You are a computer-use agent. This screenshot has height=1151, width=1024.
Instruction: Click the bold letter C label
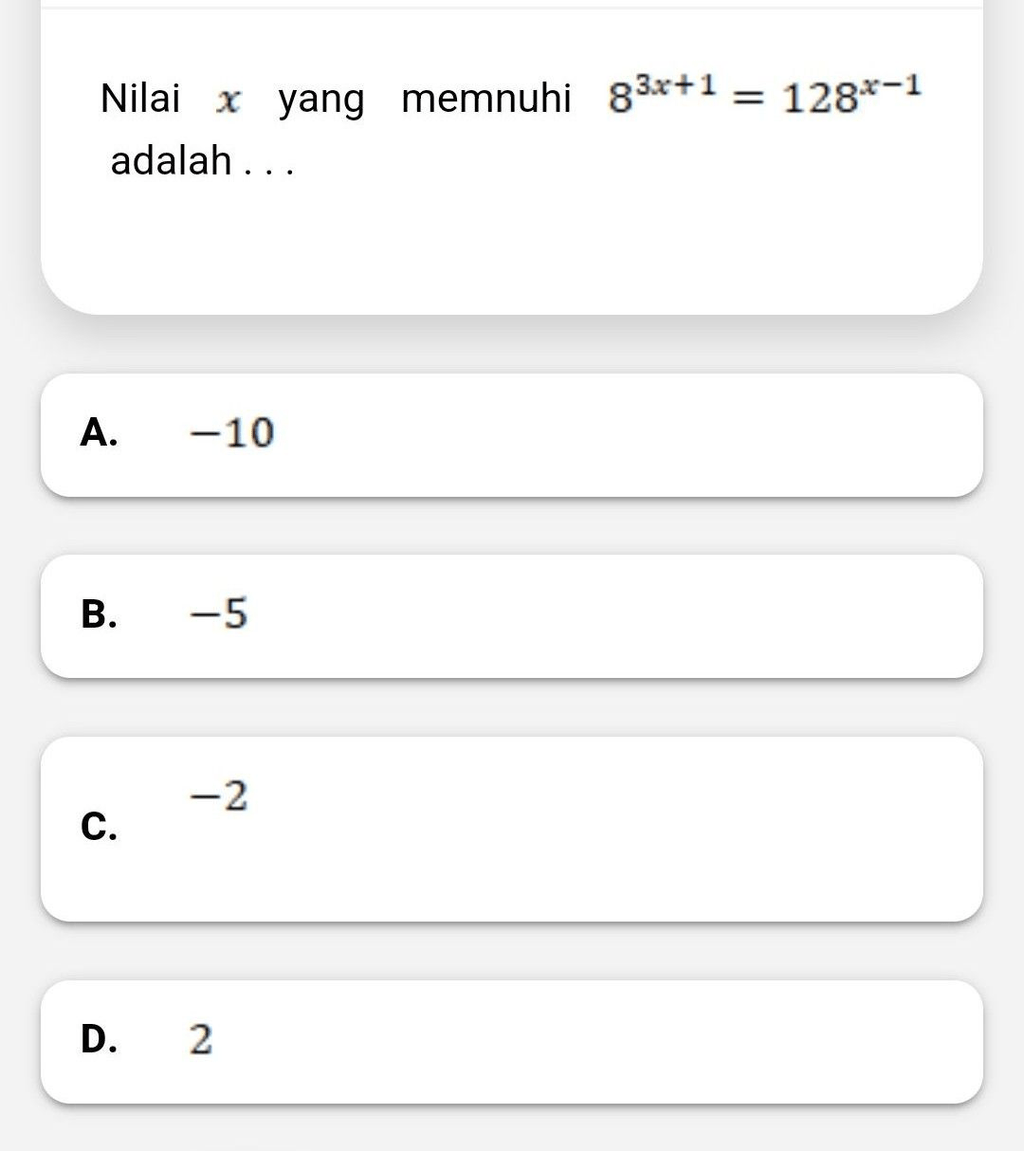(x=99, y=826)
